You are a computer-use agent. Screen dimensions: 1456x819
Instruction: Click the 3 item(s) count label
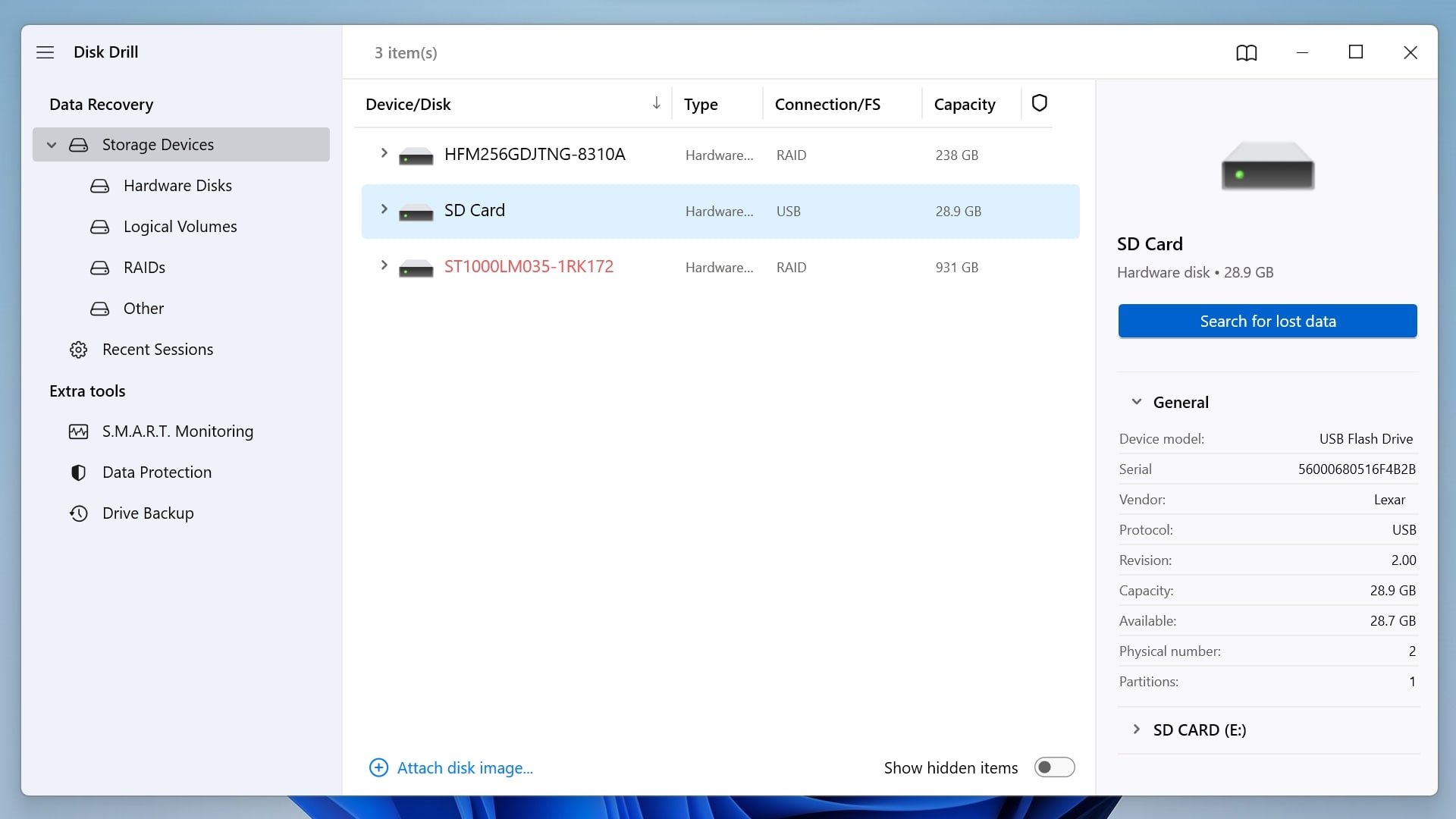pyautogui.click(x=406, y=52)
